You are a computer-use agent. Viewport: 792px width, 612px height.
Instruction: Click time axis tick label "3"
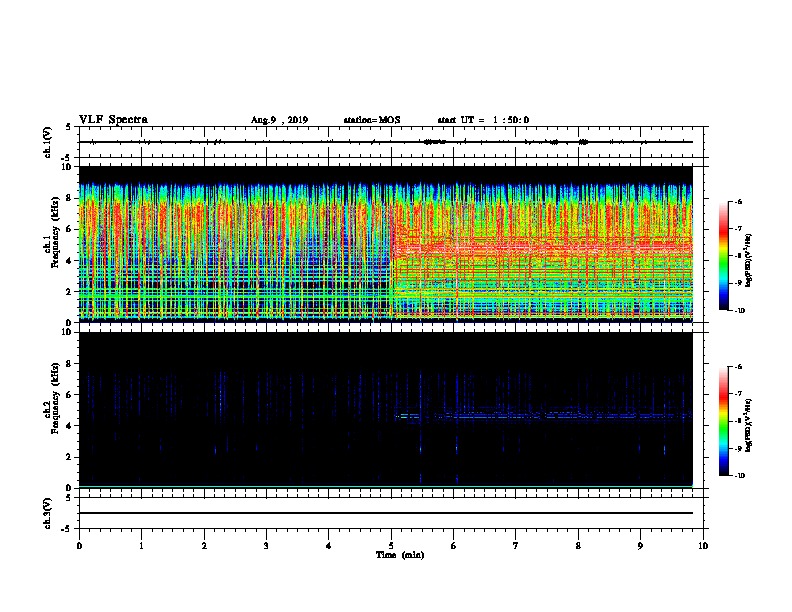pyautogui.click(x=266, y=546)
